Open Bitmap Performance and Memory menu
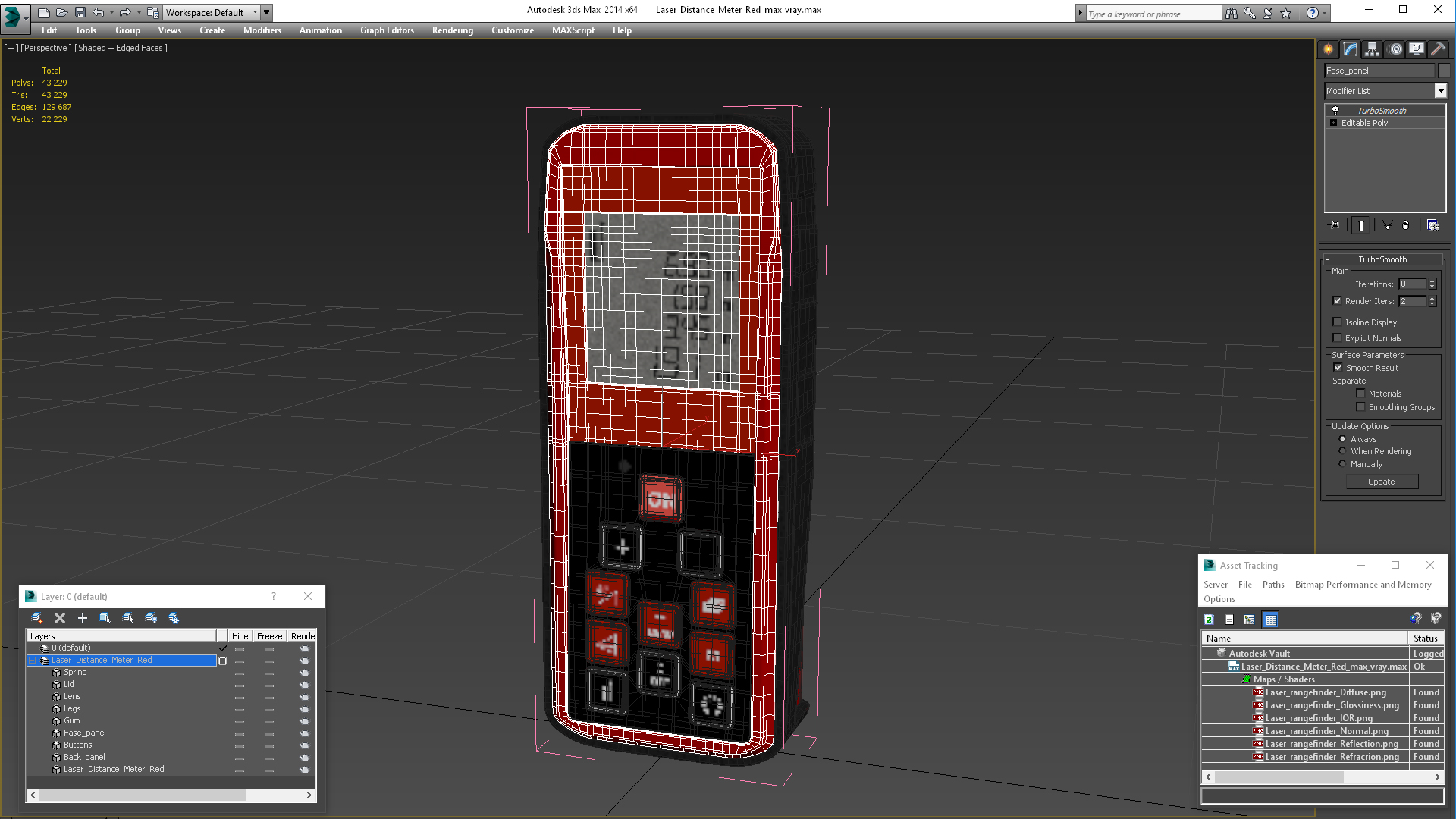Viewport: 1456px width, 819px height. 1363,585
